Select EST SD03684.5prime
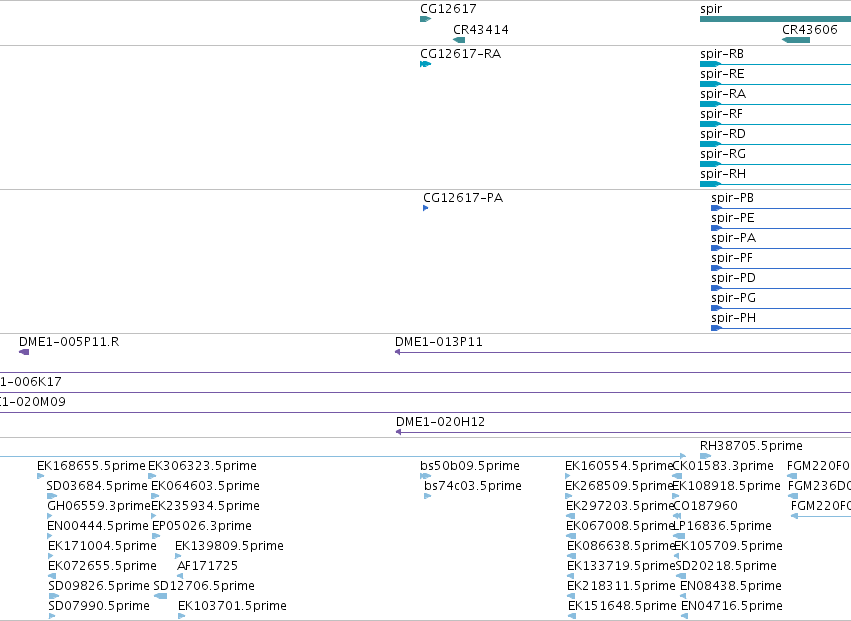Image resolution: width=851 pixels, height=621 pixels. point(97,486)
